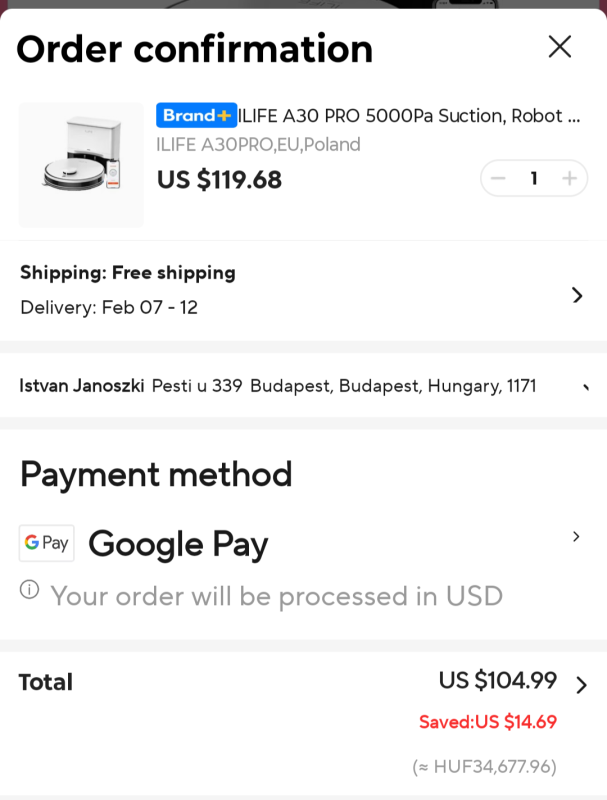Image resolution: width=607 pixels, height=800 pixels.
Task: Expand the Total price breakdown chevron
Action: pos(581,685)
